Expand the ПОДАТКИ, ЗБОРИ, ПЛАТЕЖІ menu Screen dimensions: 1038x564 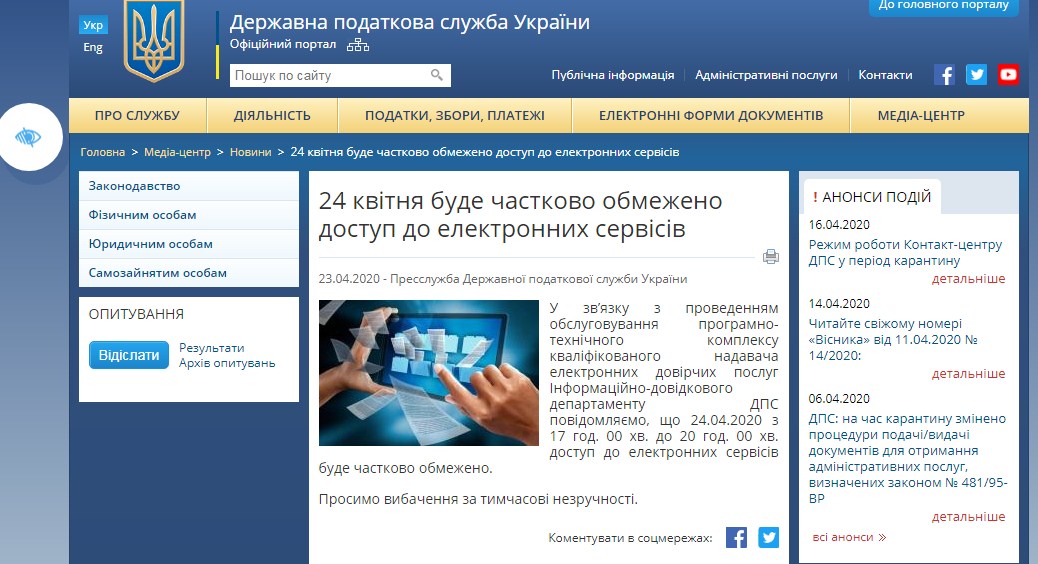pyautogui.click(x=454, y=116)
